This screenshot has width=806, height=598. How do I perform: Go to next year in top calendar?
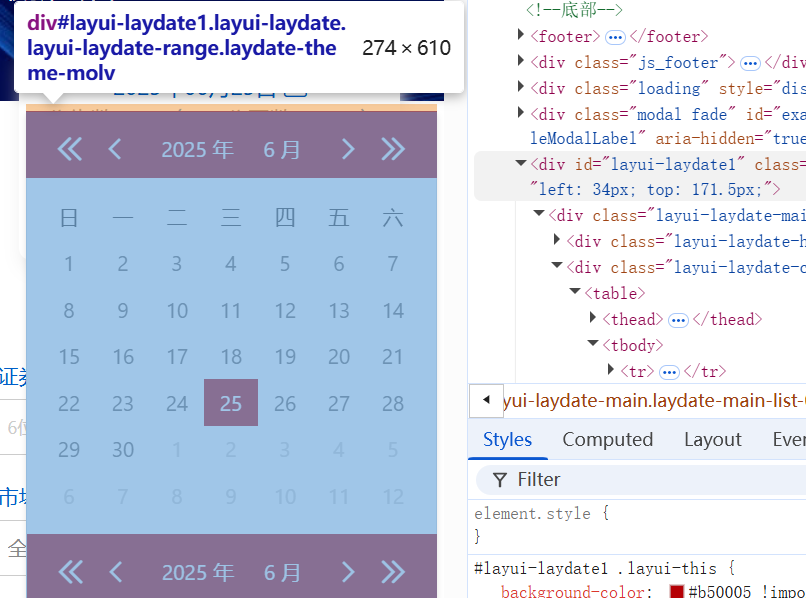[393, 149]
